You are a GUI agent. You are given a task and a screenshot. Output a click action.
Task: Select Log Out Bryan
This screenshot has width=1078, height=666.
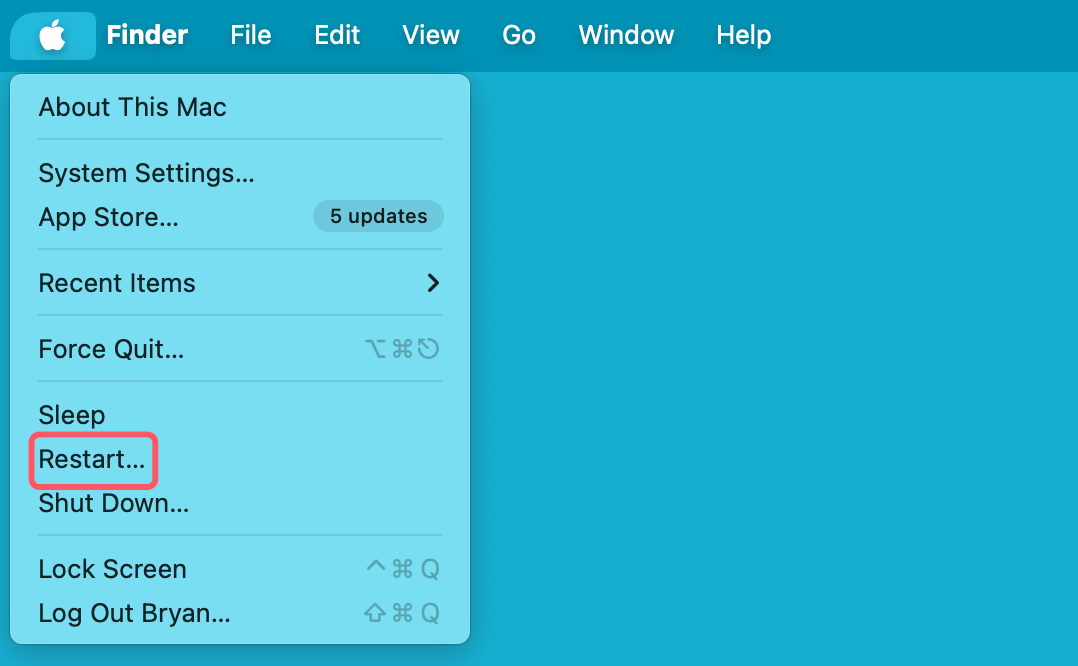click(x=134, y=613)
